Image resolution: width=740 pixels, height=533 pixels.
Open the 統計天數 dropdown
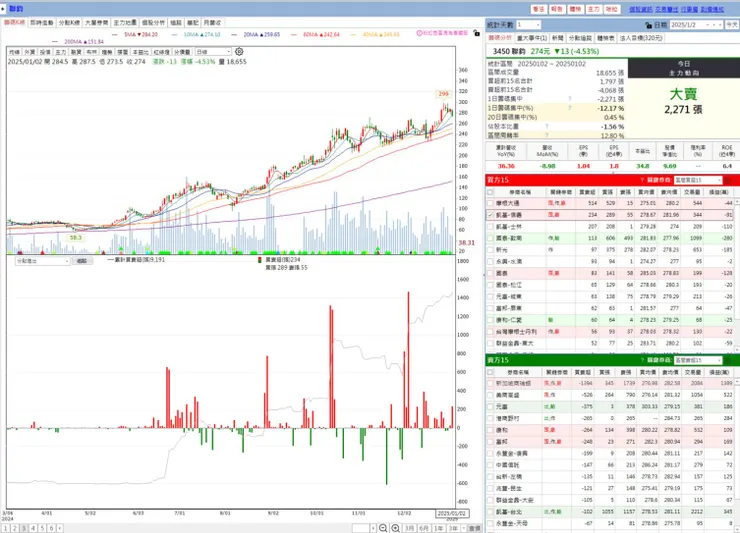529,25
